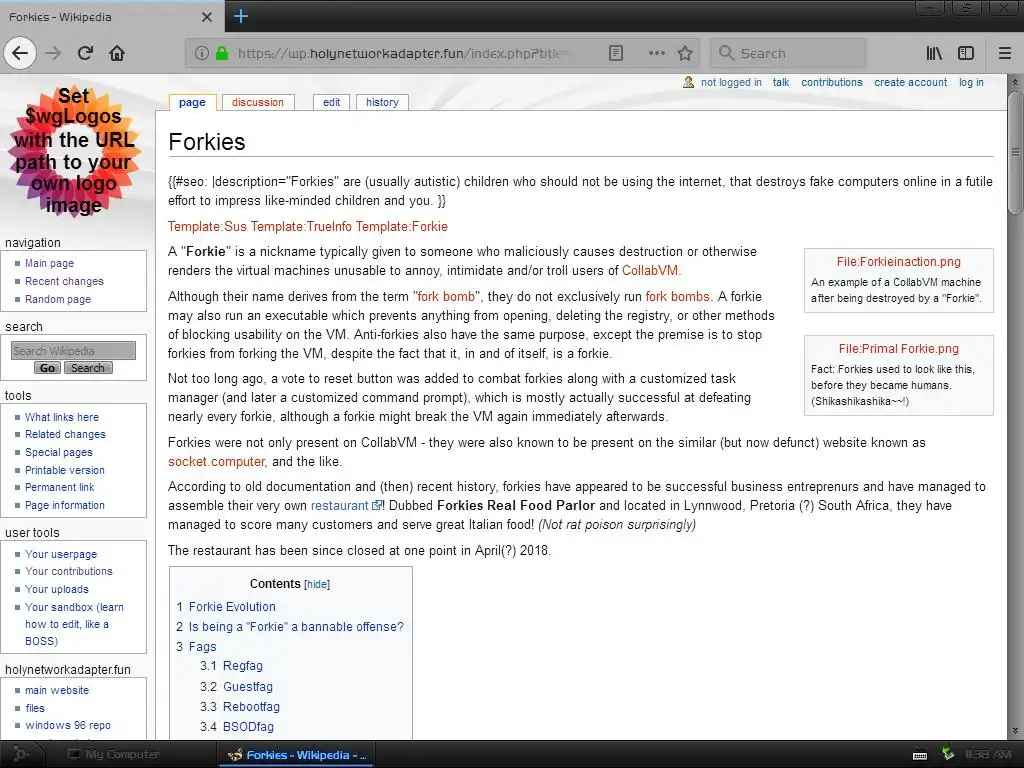Reload the page with the refresh icon

85,53
